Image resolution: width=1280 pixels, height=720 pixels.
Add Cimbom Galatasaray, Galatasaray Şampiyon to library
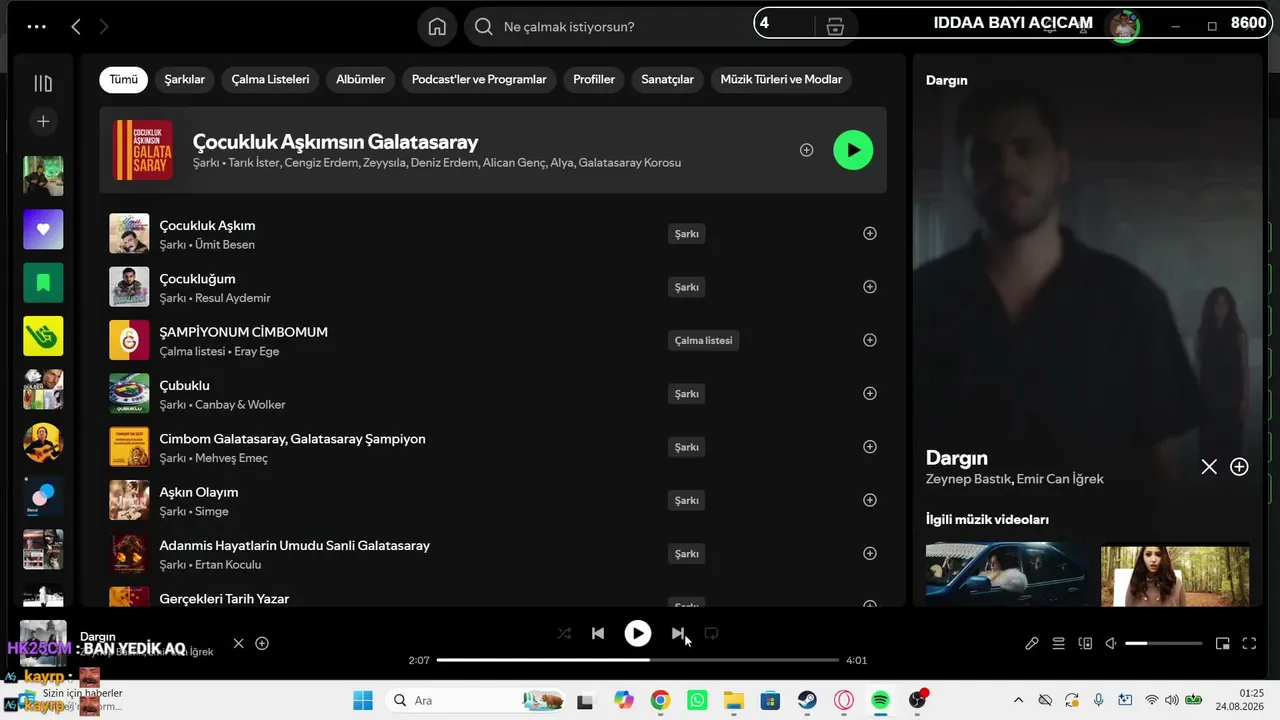point(870,447)
